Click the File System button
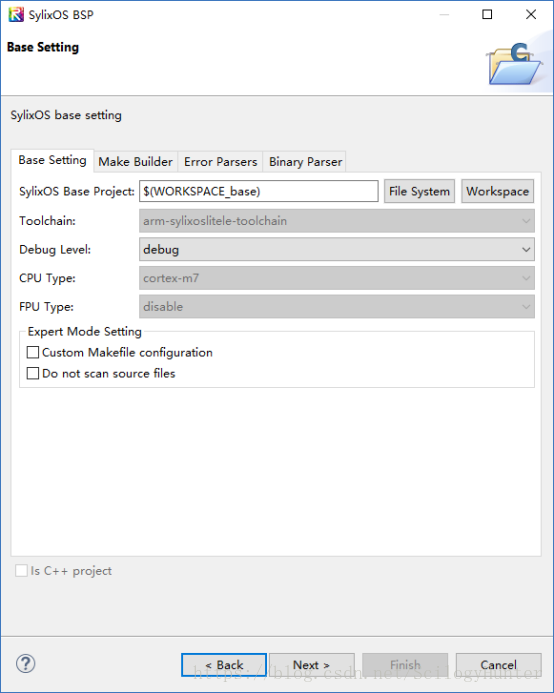The height and width of the screenshot is (693, 554). click(419, 191)
